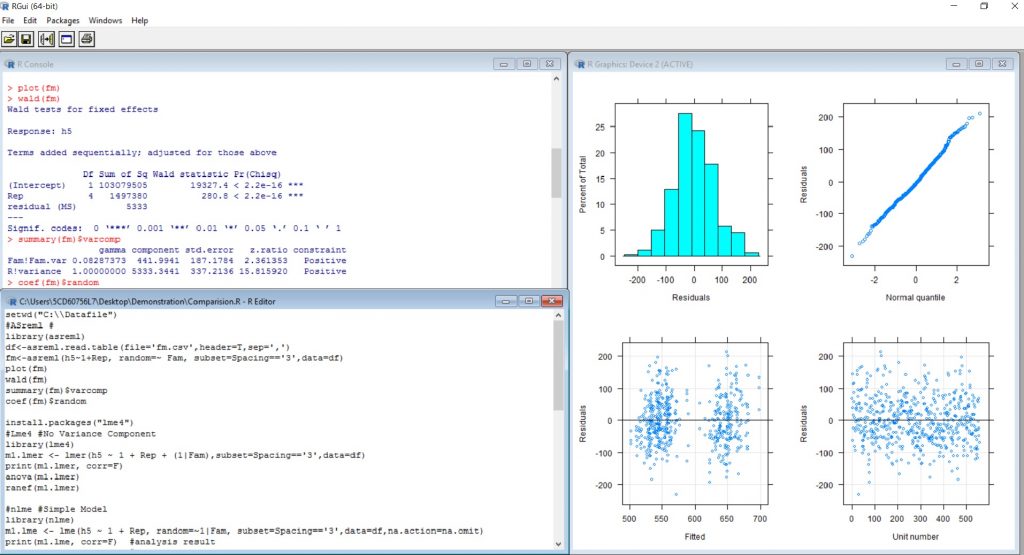Open the Windows menu

pos(105,20)
